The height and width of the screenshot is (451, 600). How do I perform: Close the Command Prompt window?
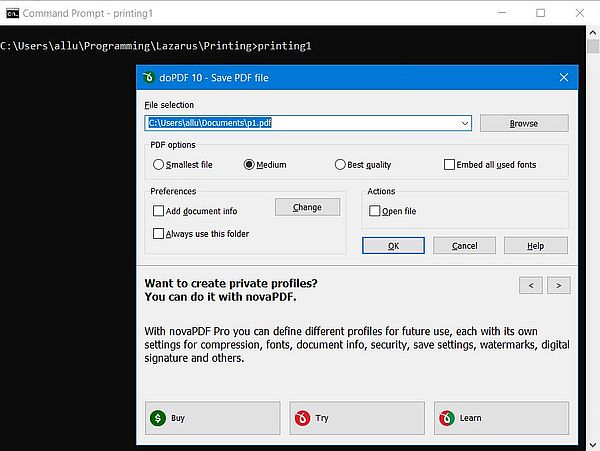click(580, 13)
